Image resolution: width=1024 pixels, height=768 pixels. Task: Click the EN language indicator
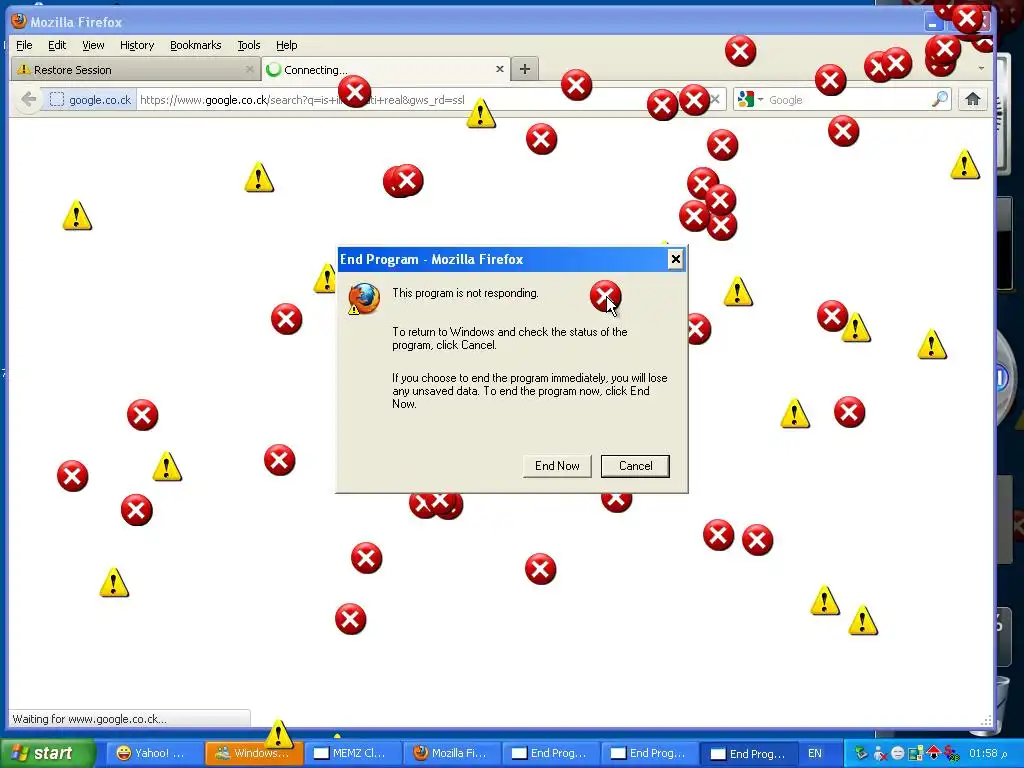(814, 753)
